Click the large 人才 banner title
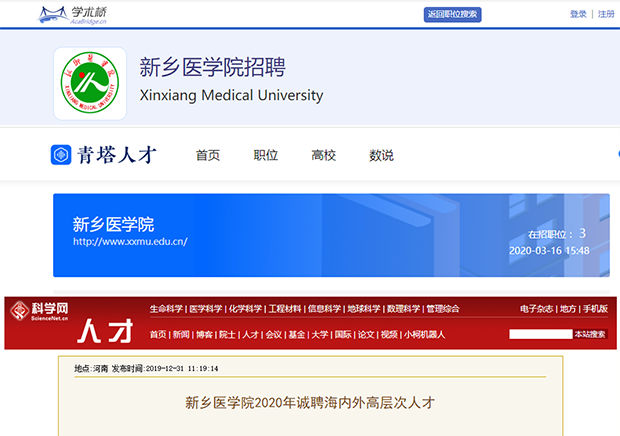 click(x=105, y=331)
